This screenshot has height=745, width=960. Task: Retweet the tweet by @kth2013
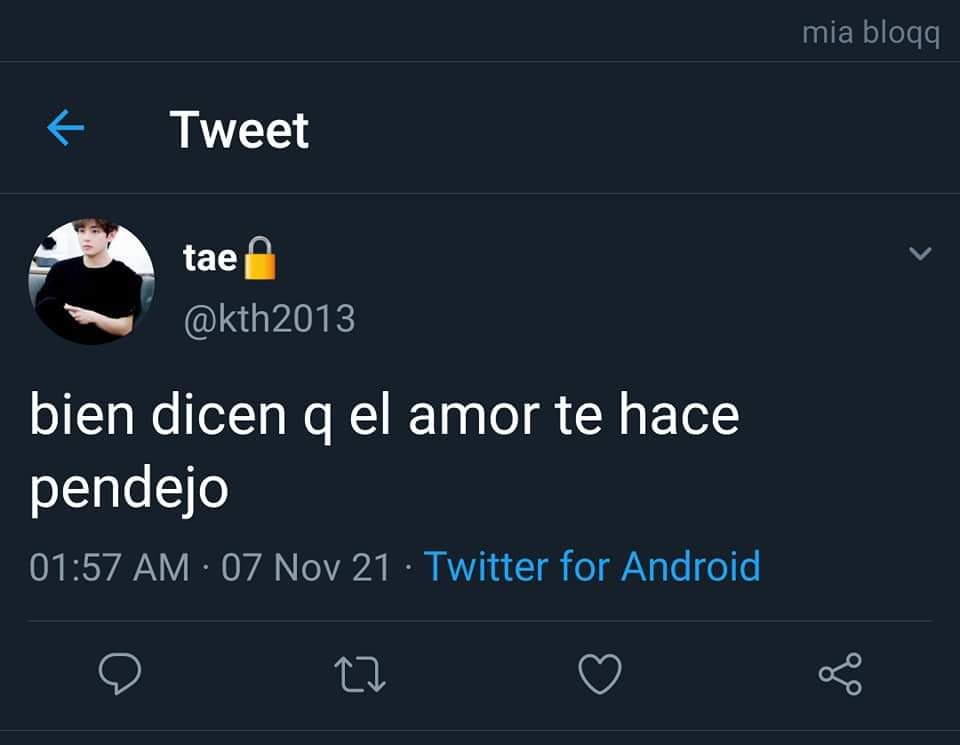pyautogui.click(x=360, y=674)
